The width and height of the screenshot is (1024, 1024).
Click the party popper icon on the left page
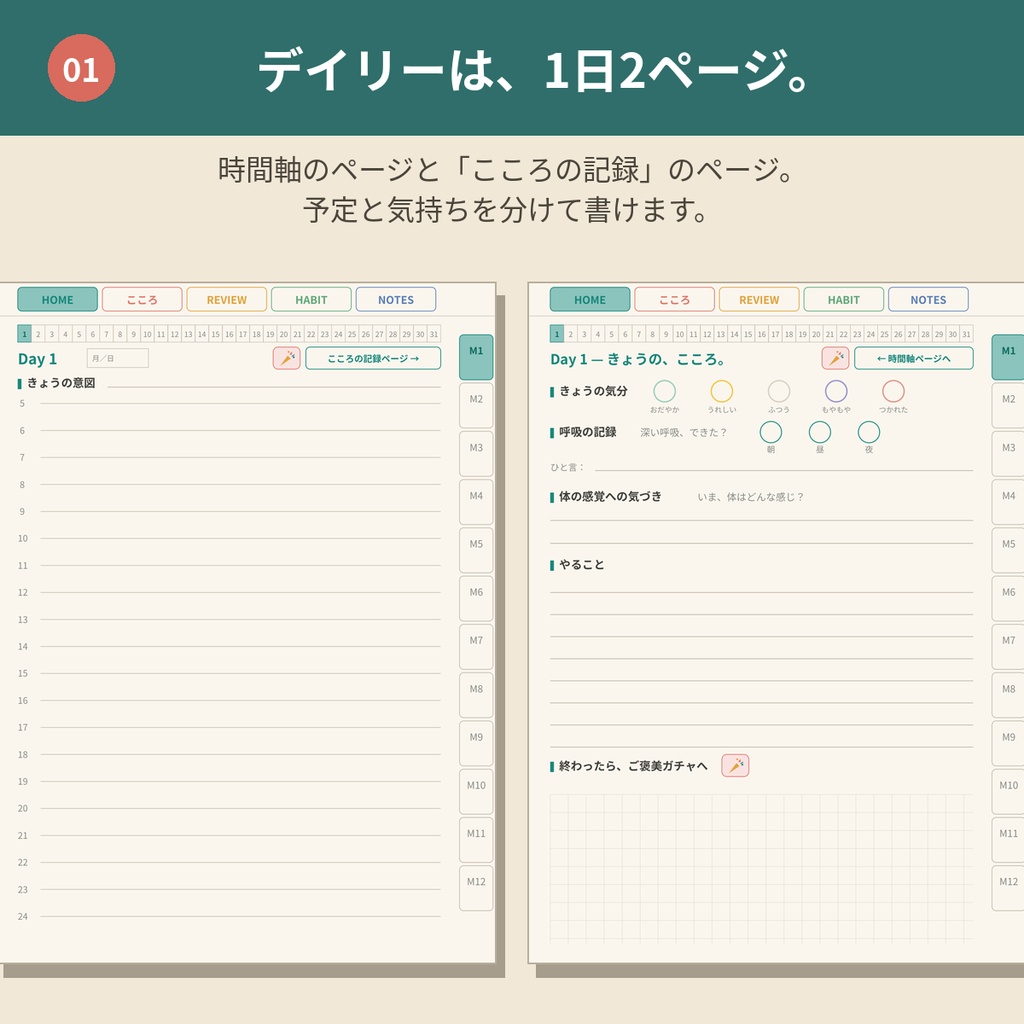pyautogui.click(x=286, y=358)
